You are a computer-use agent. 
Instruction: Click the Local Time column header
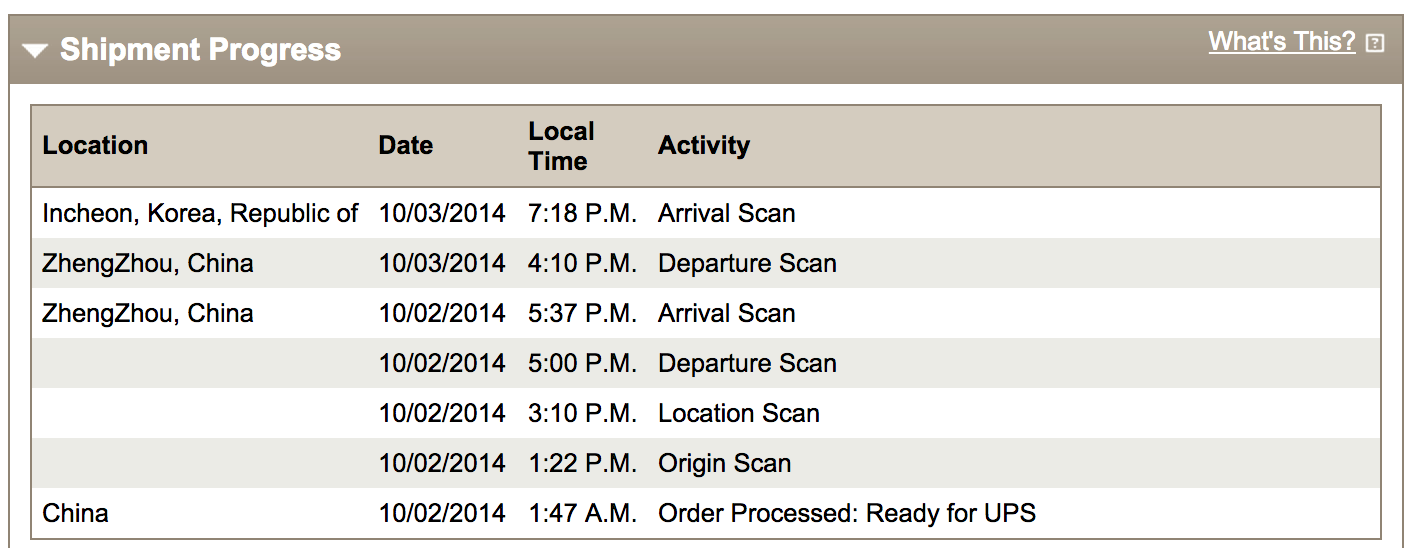(561, 146)
